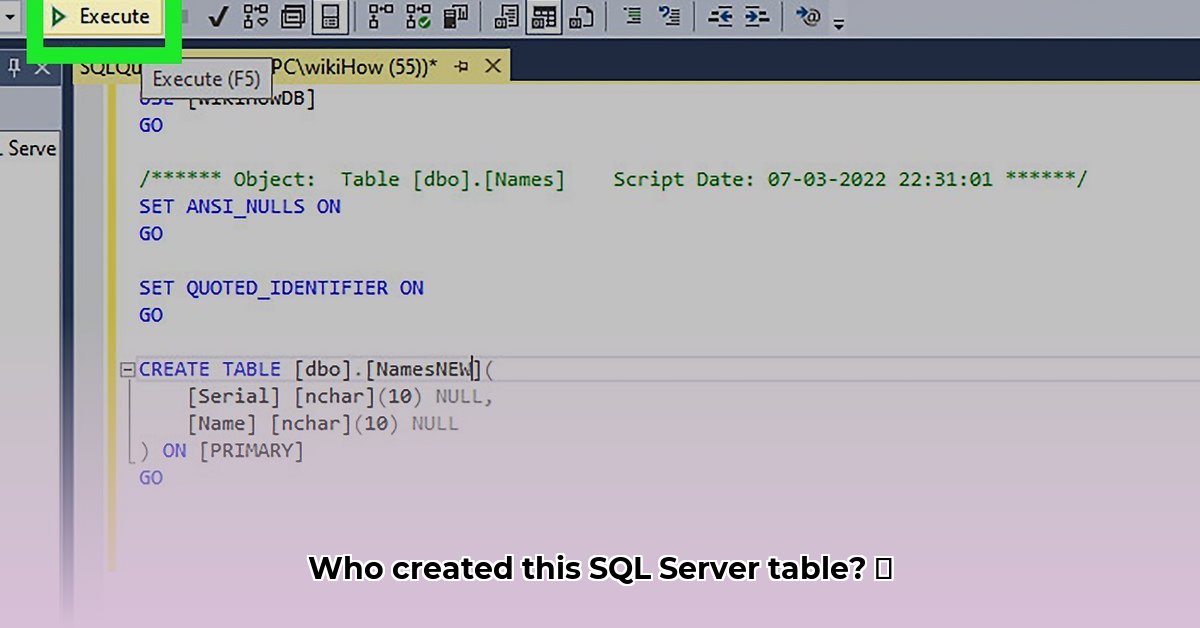Click the SET QUOTED_IDENTIFIER ON line
The height and width of the screenshot is (628, 1200).
click(282, 288)
